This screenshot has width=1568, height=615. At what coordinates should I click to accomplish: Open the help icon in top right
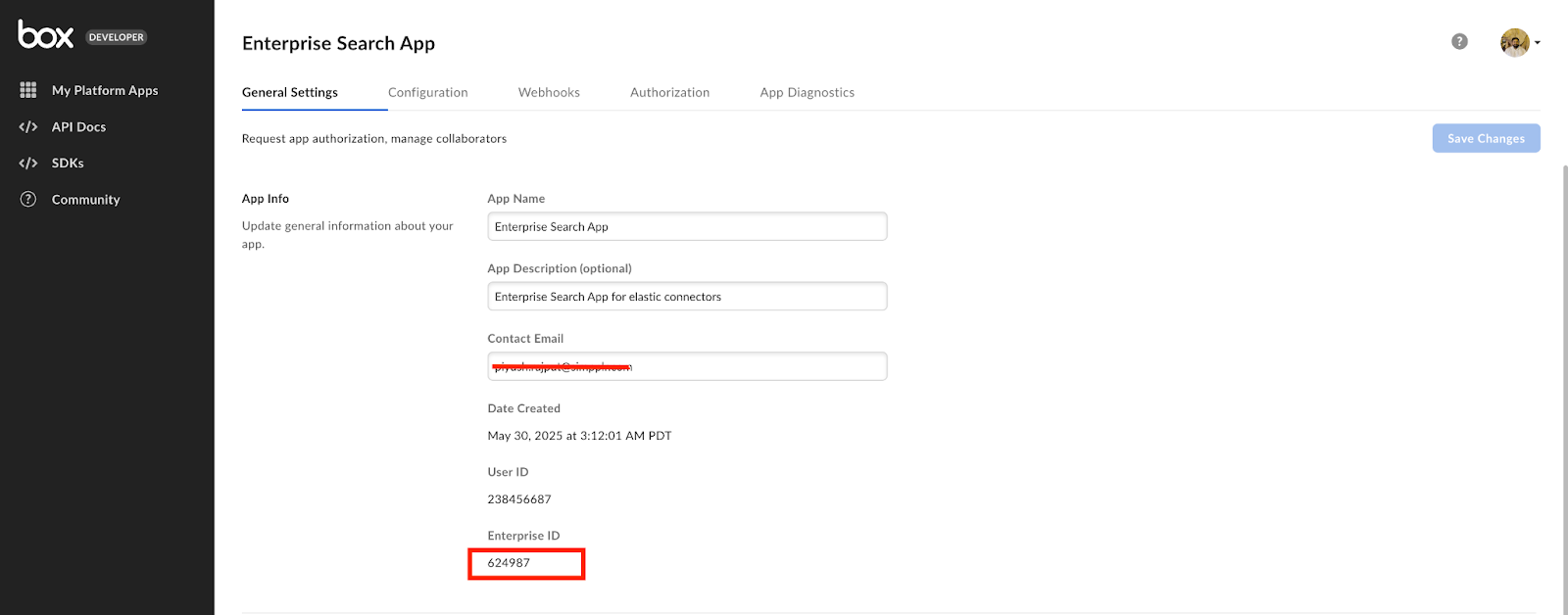click(x=1459, y=41)
